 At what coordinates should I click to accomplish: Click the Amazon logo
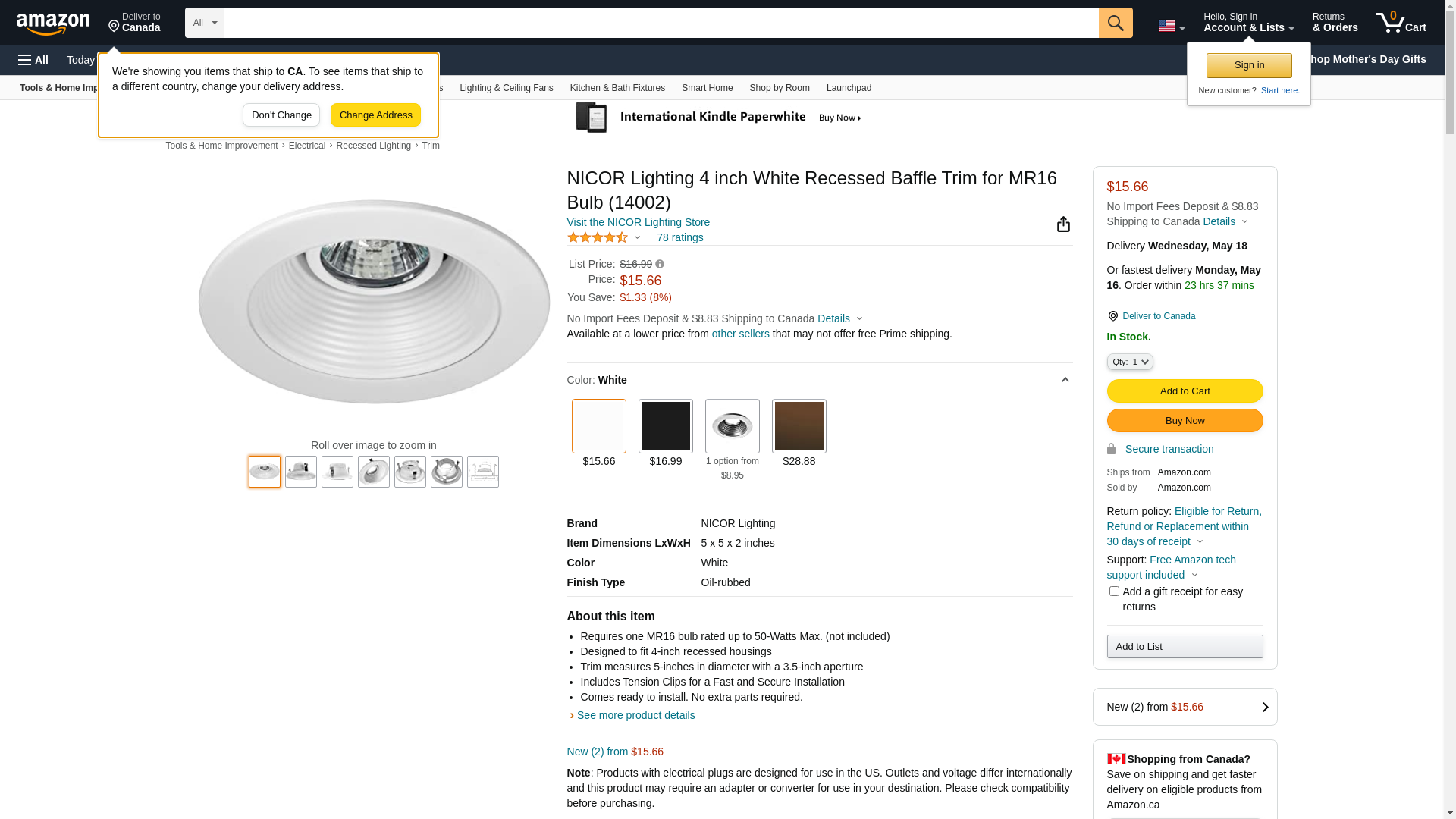[53, 24]
